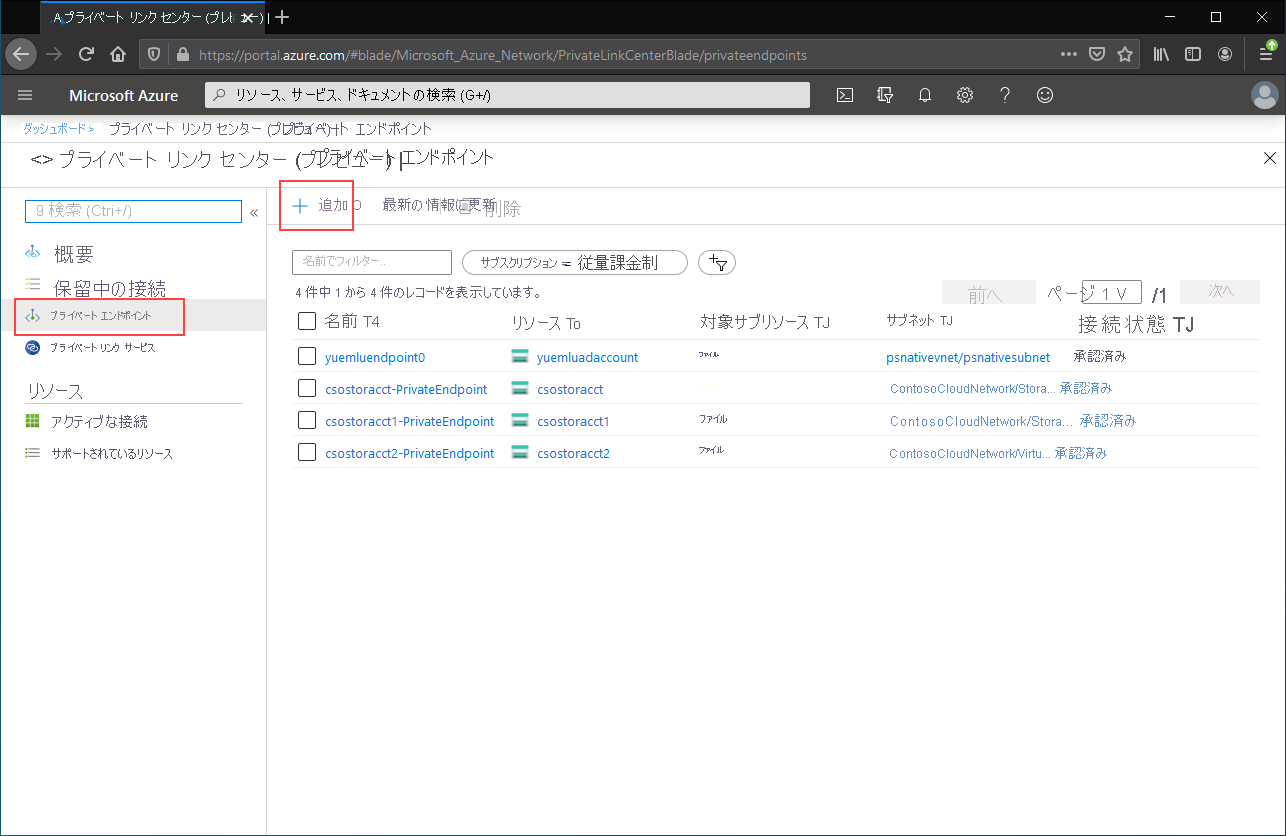Viewport: 1286px width, 836px height.
Task: Click the 追加 add button
Action: tap(320, 205)
